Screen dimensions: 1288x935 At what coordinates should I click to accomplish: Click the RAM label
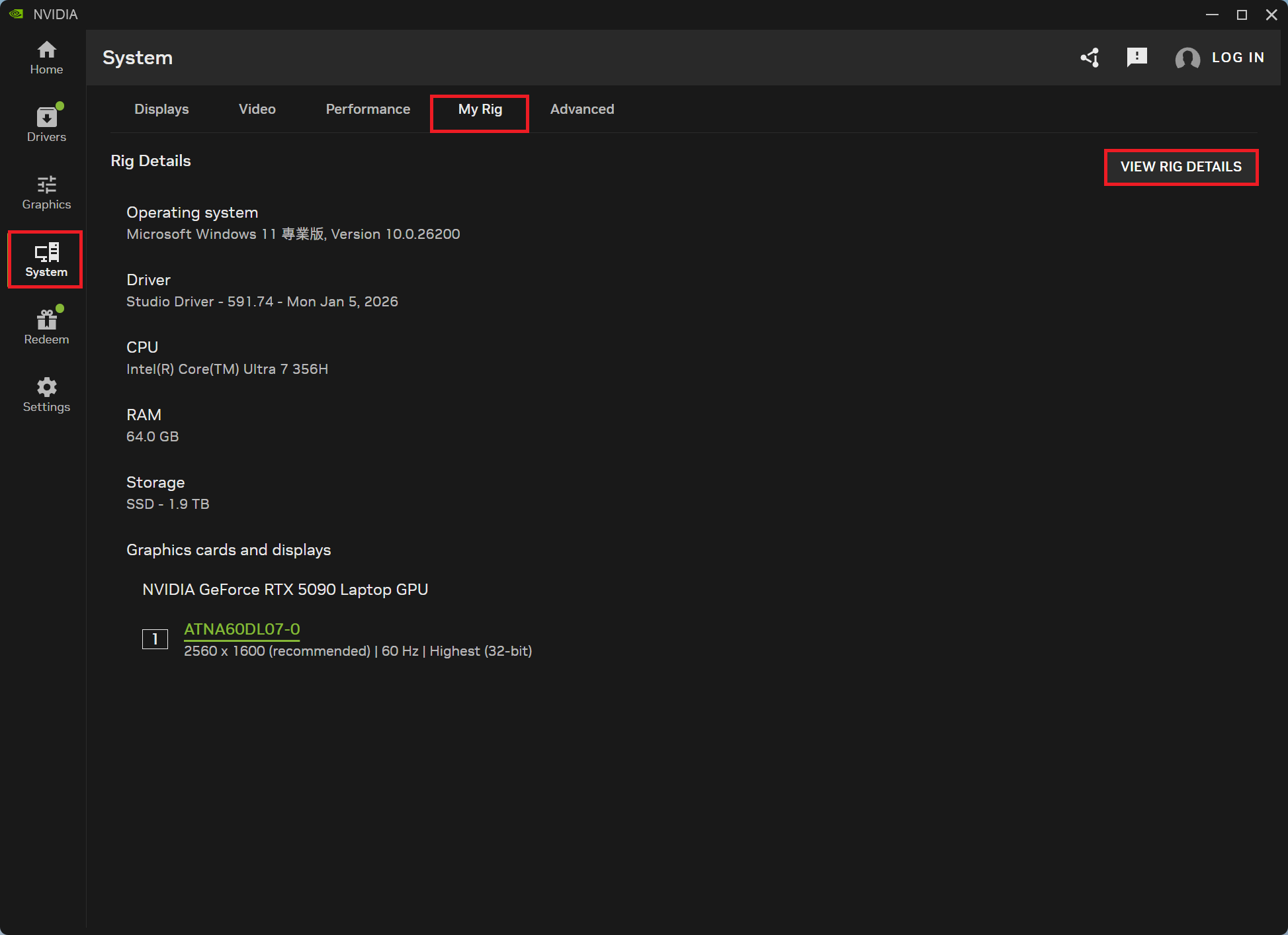(x=144, y=415)
